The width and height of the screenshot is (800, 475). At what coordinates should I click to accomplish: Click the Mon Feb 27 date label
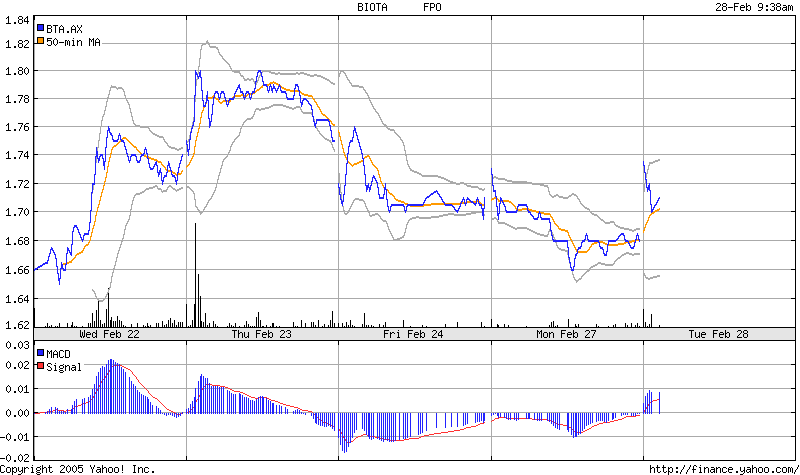(566, 334)
